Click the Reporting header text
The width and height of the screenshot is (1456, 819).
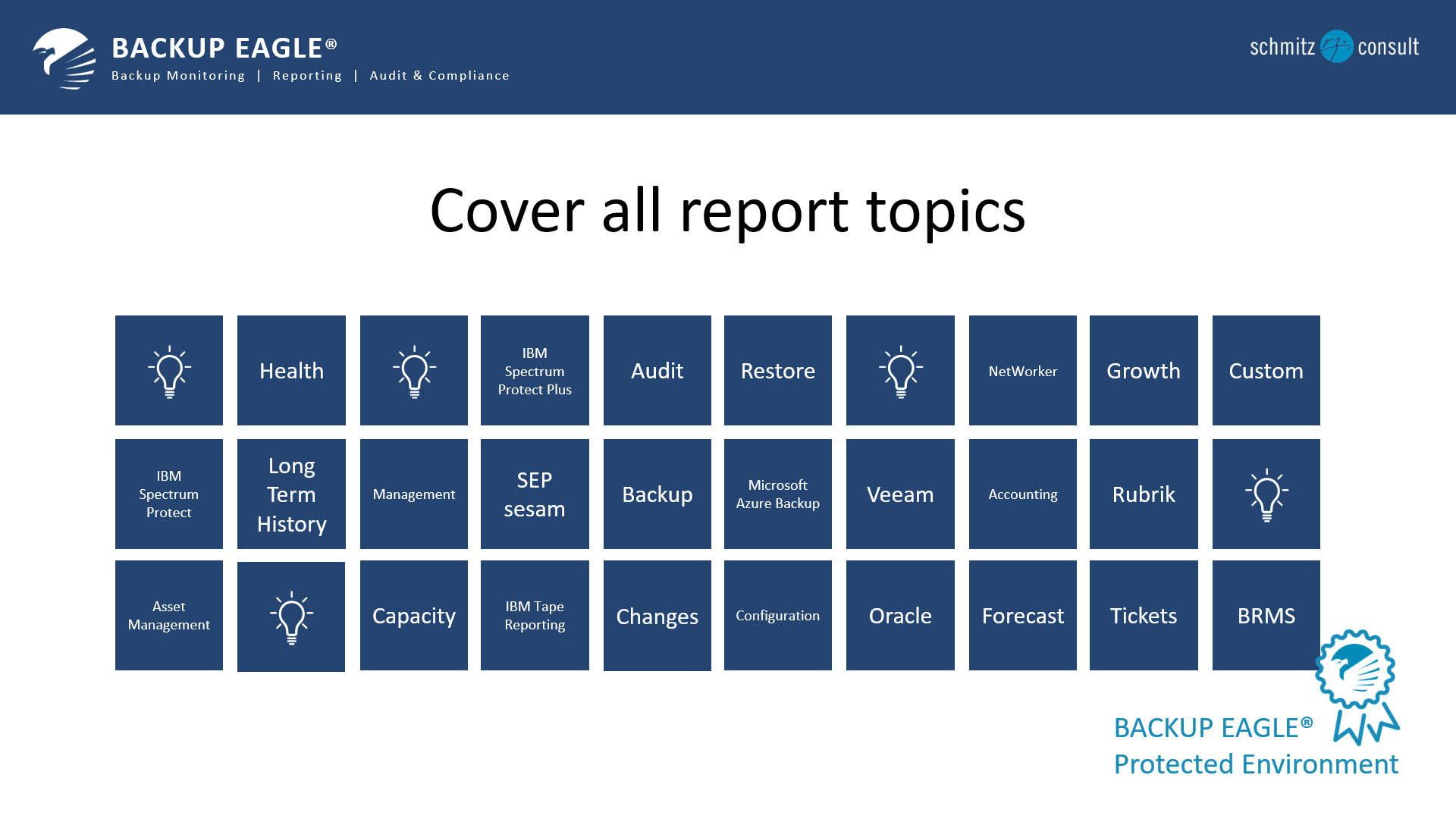pos(307,76)
